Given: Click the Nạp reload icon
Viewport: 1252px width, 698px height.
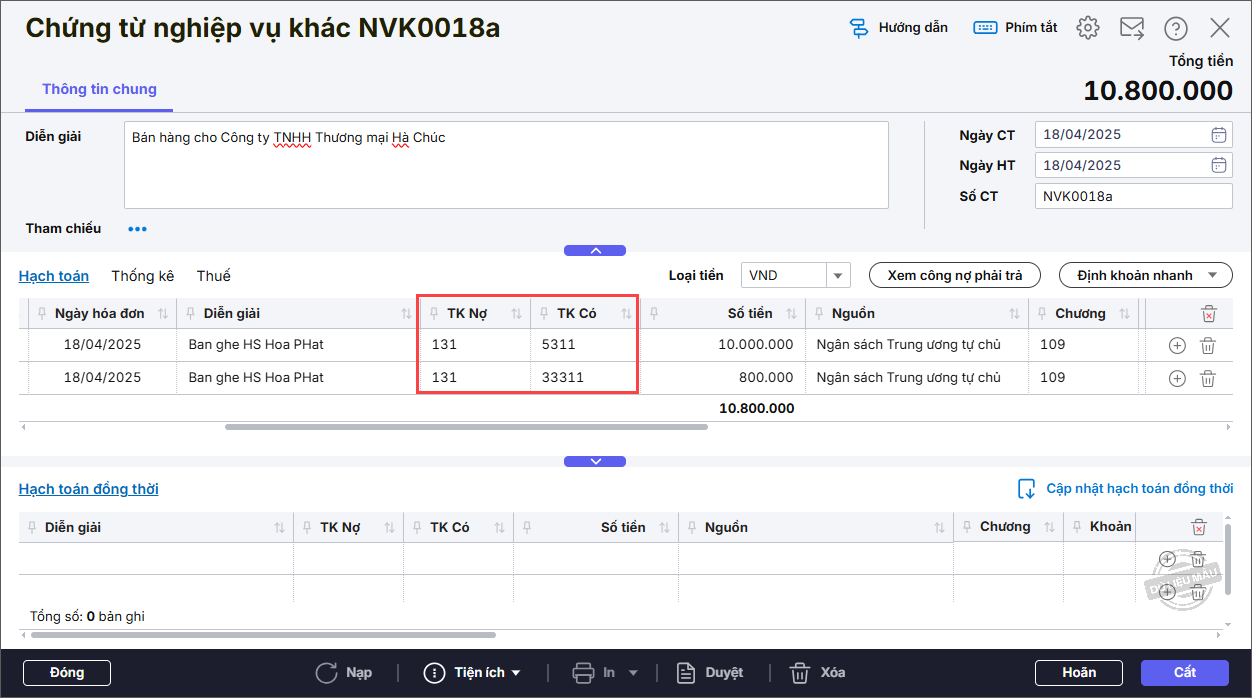Looking at the screenshot, I should coord(326,673).
